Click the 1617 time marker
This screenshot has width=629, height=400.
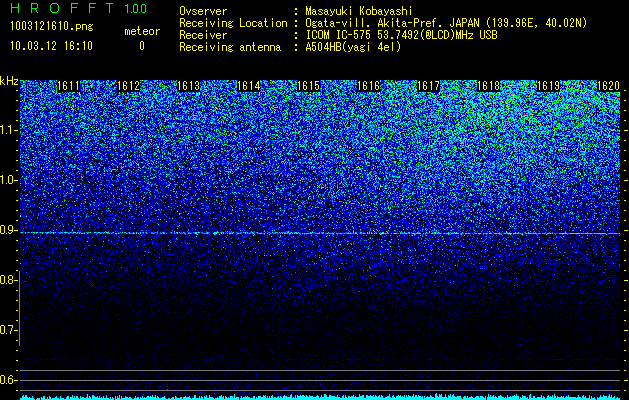tap(428, 86)
